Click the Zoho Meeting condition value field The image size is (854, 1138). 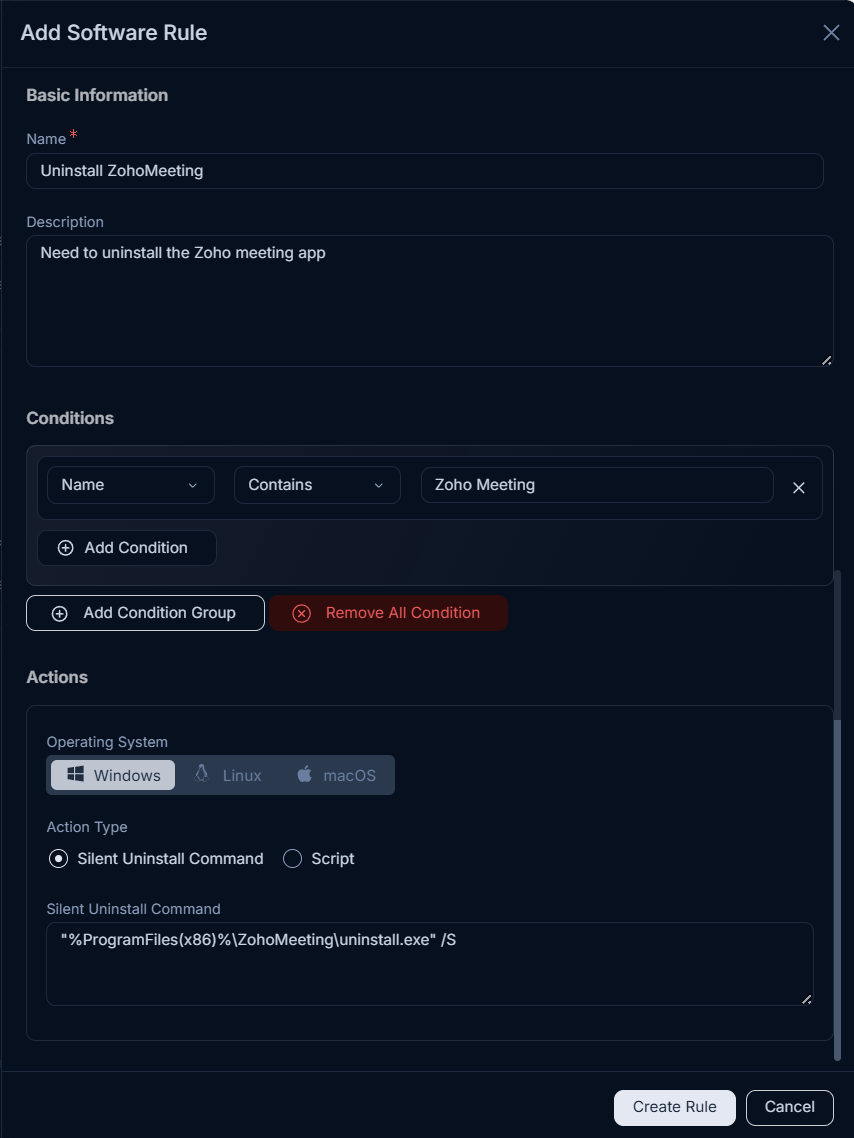pyautogui.click(x=597, y=485)
